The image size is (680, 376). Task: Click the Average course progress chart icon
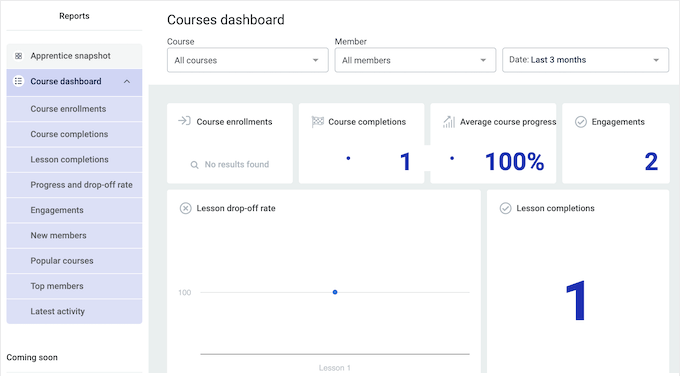[449, 122]
